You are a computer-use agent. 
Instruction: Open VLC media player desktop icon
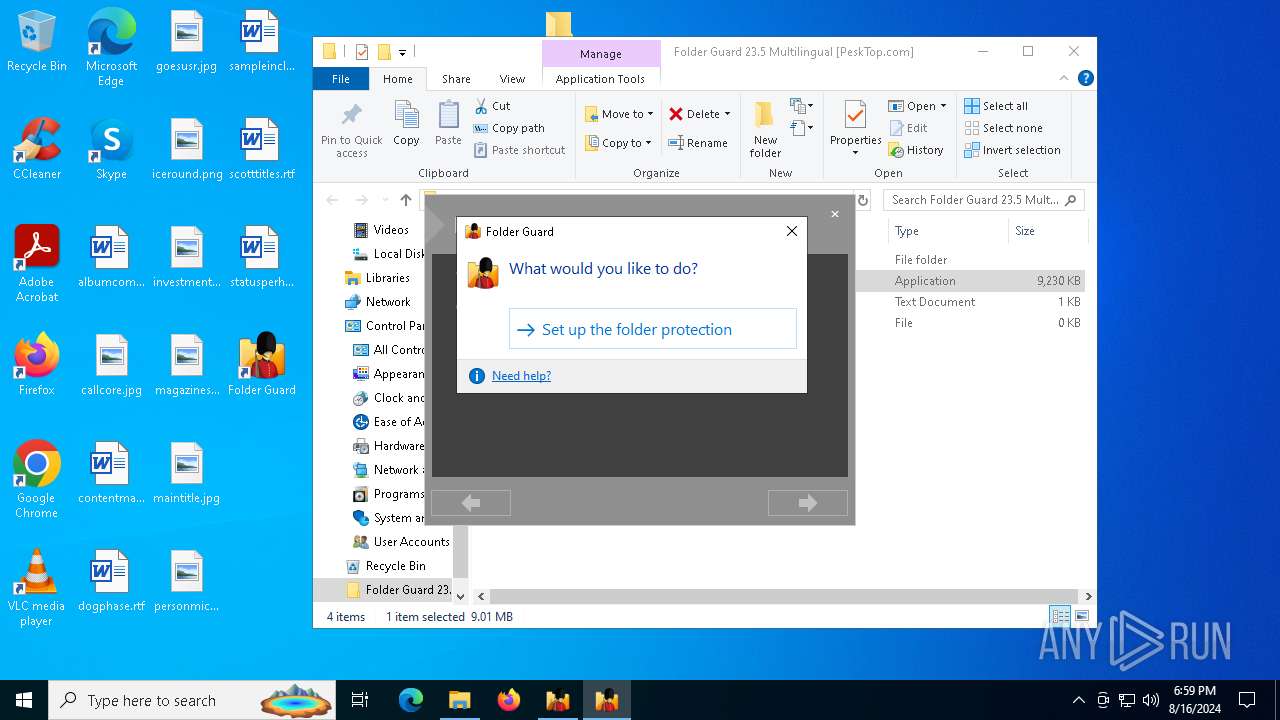tap(37, 588)
